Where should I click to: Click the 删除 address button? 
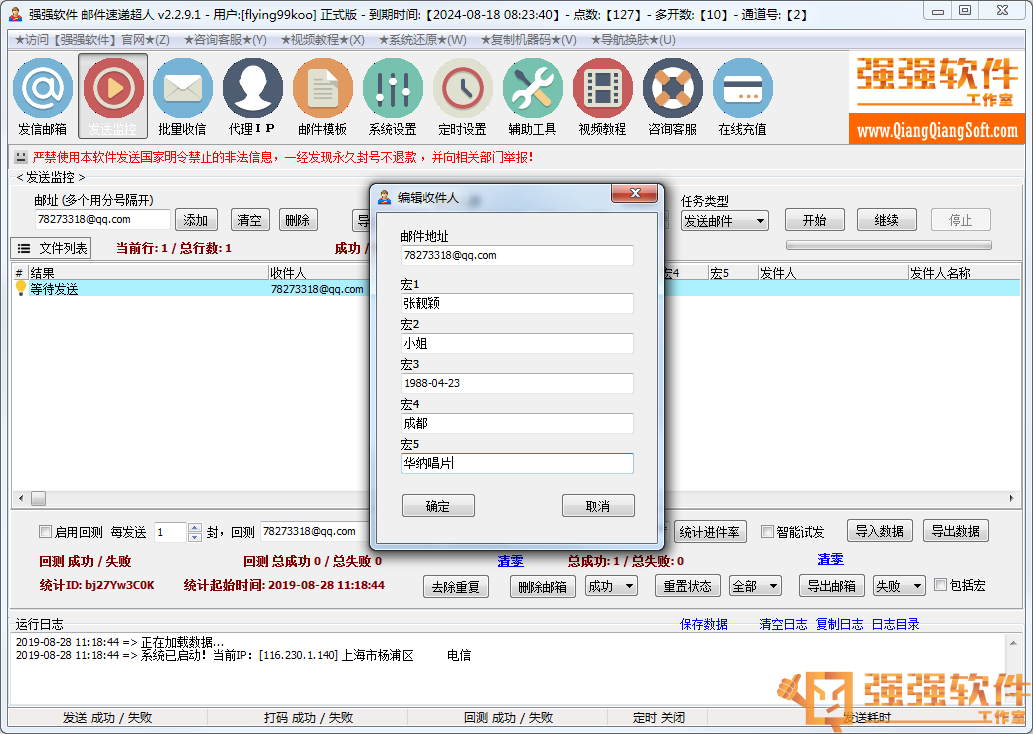coord(298,220)
